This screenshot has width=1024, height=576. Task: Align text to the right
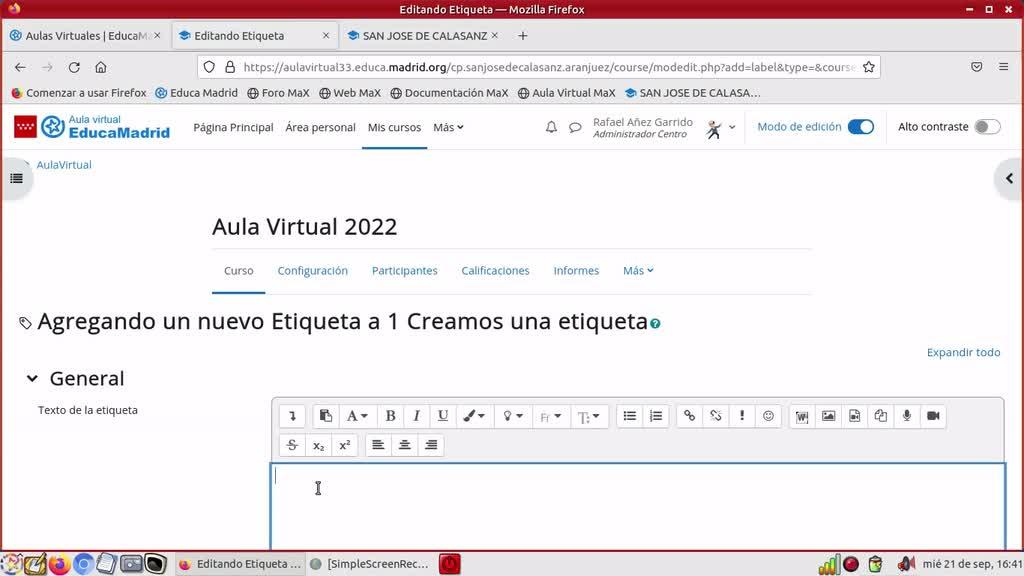[430, 445]
